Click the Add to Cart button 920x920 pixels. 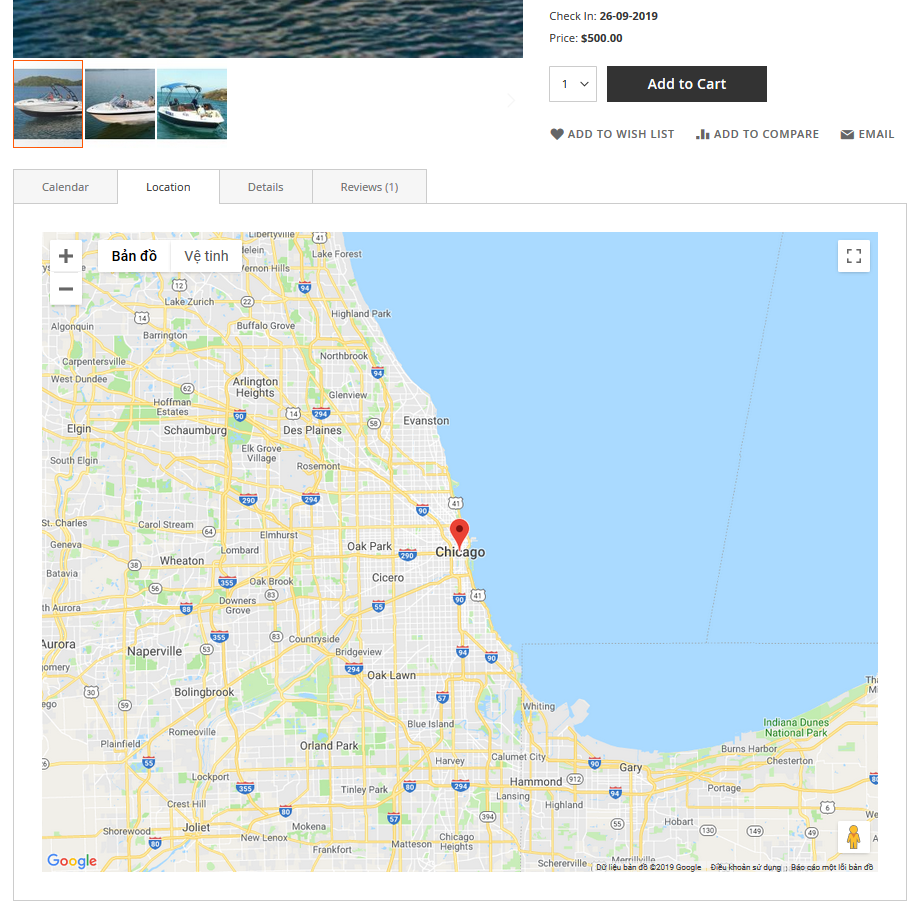tap(686, 84)
